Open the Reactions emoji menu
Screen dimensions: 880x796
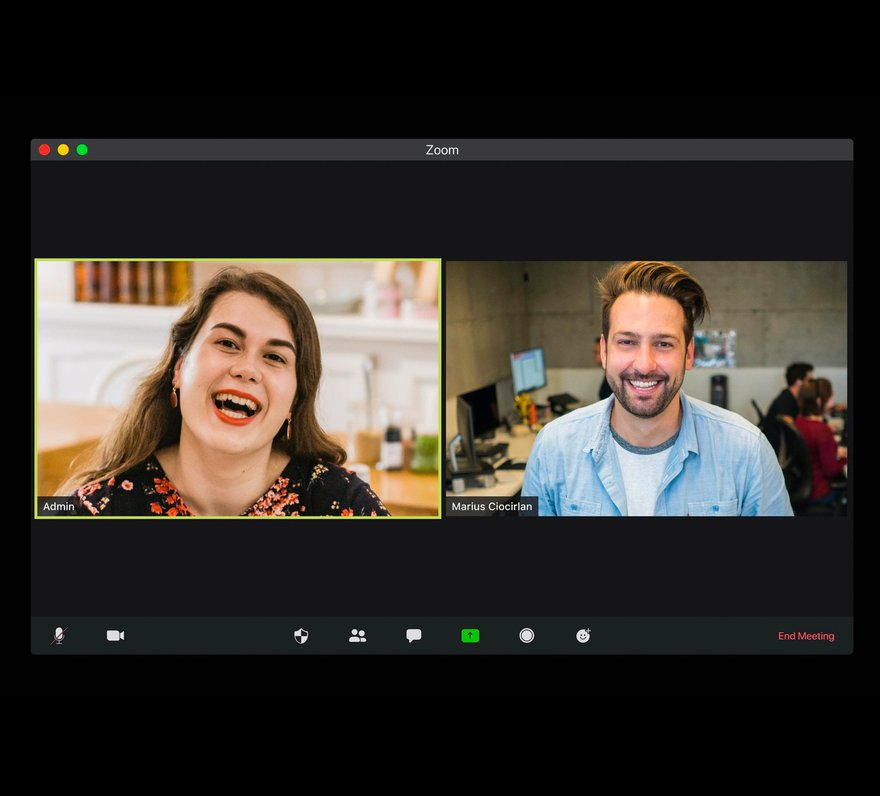pyautogui.click(x=584, y=635)
